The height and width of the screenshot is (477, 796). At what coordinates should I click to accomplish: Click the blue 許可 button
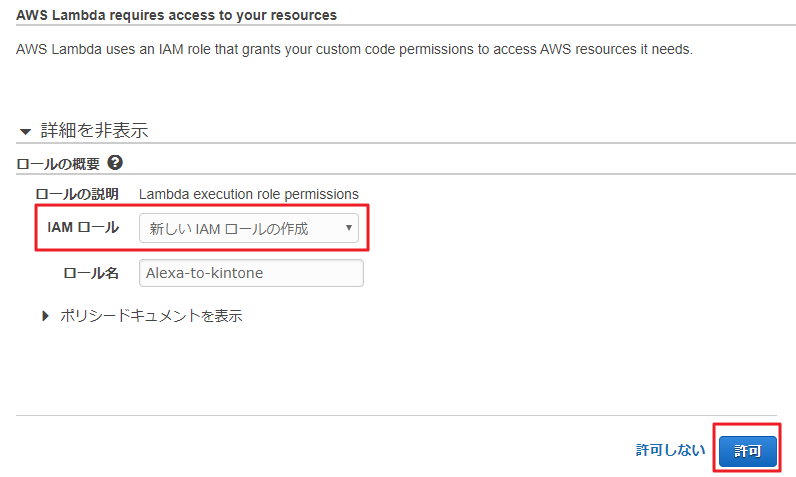click(748, 451)
